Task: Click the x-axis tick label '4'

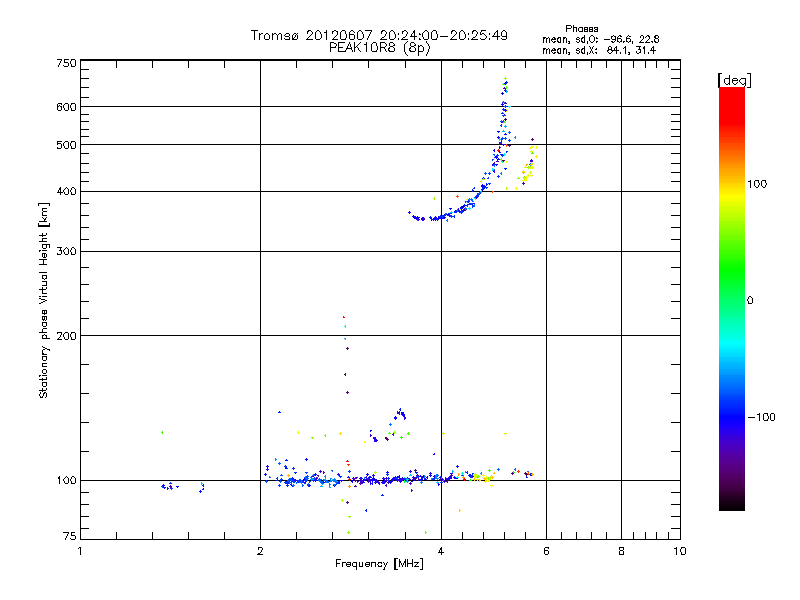Action: pos(441,551)
